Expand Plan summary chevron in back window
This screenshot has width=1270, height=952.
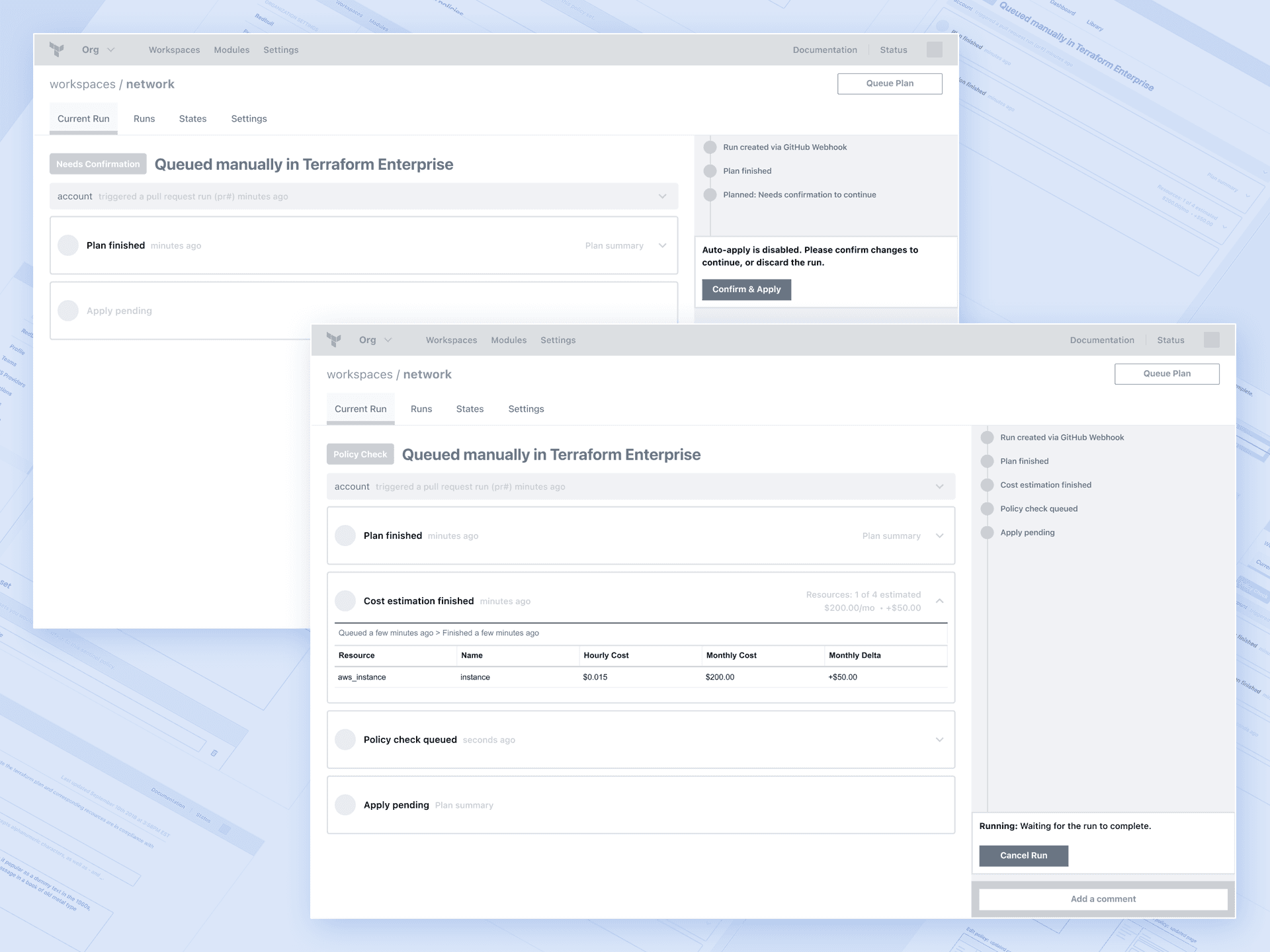click(662, 245)
